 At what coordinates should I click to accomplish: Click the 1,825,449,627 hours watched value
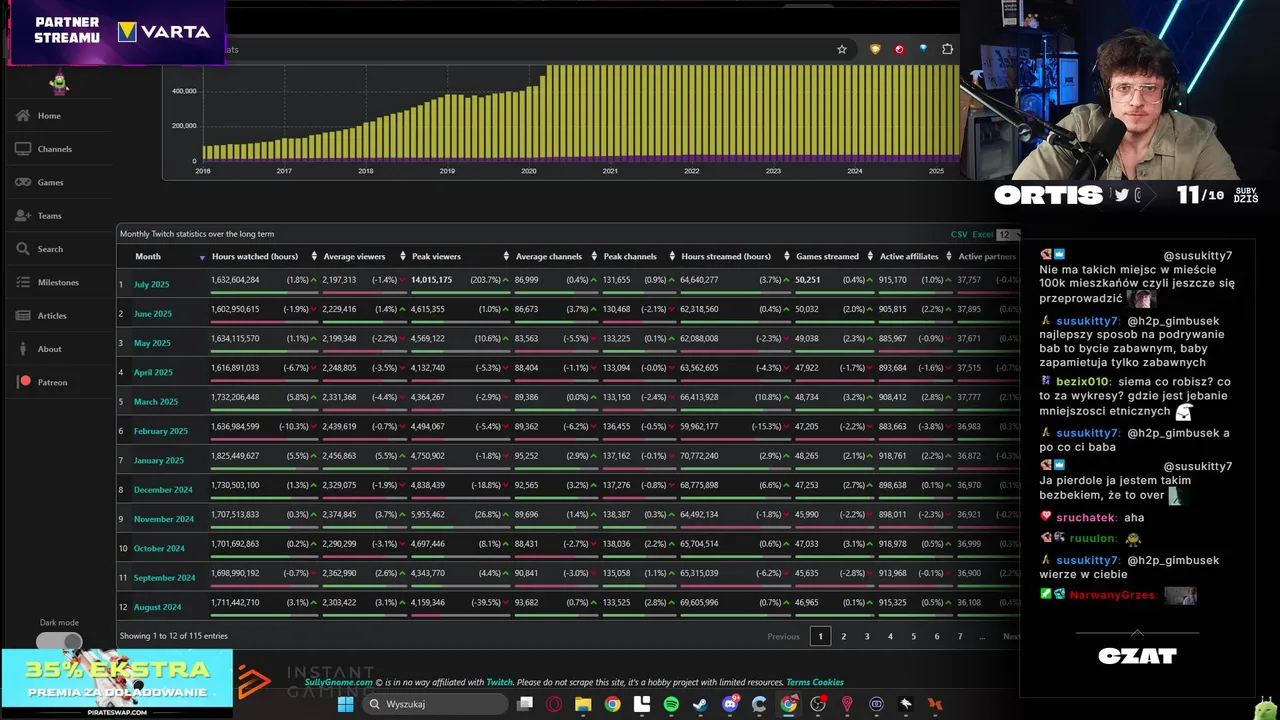[x=235, y=456]
